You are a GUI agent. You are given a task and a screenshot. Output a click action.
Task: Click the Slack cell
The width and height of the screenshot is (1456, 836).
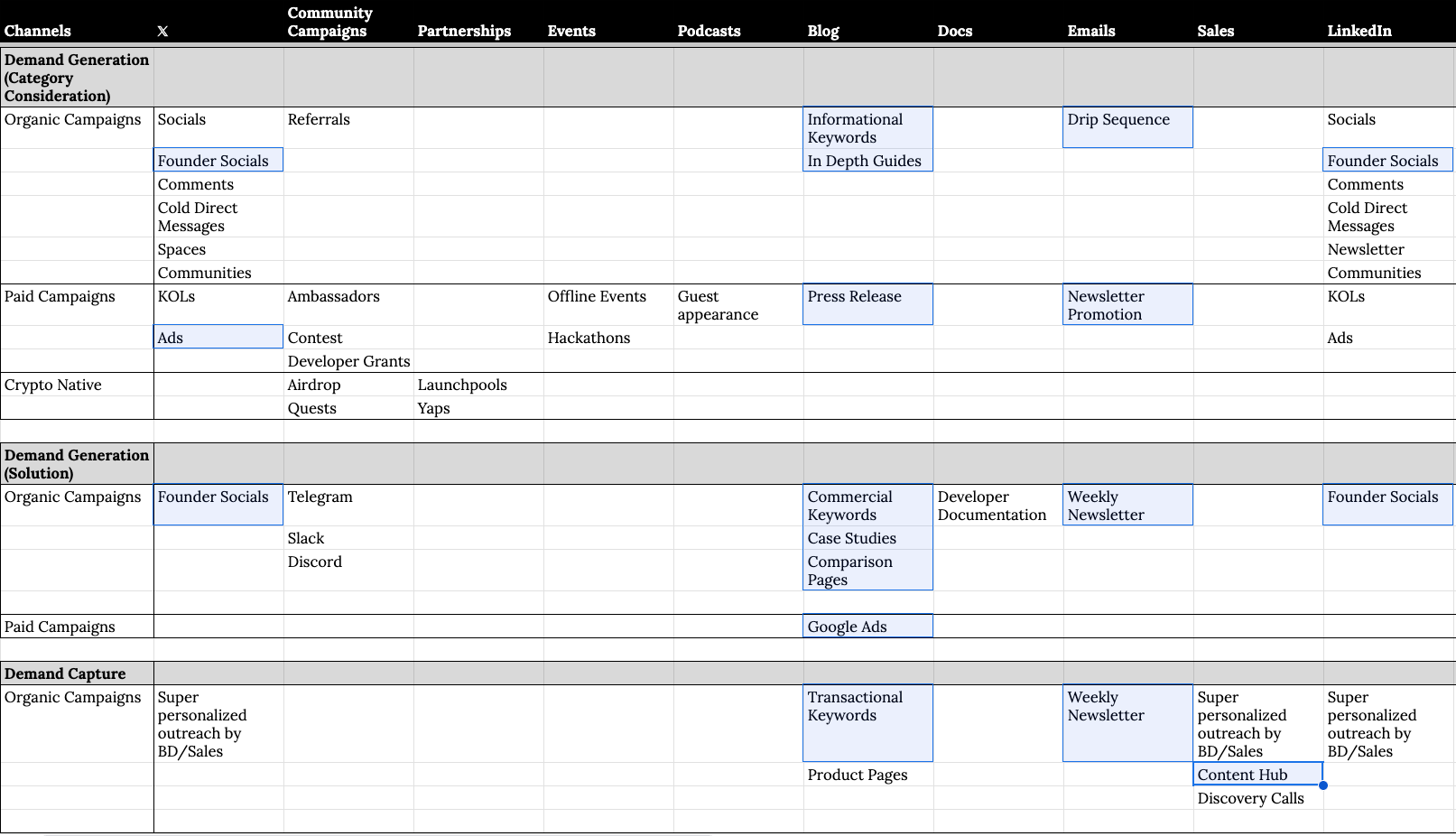click(348, 538)
